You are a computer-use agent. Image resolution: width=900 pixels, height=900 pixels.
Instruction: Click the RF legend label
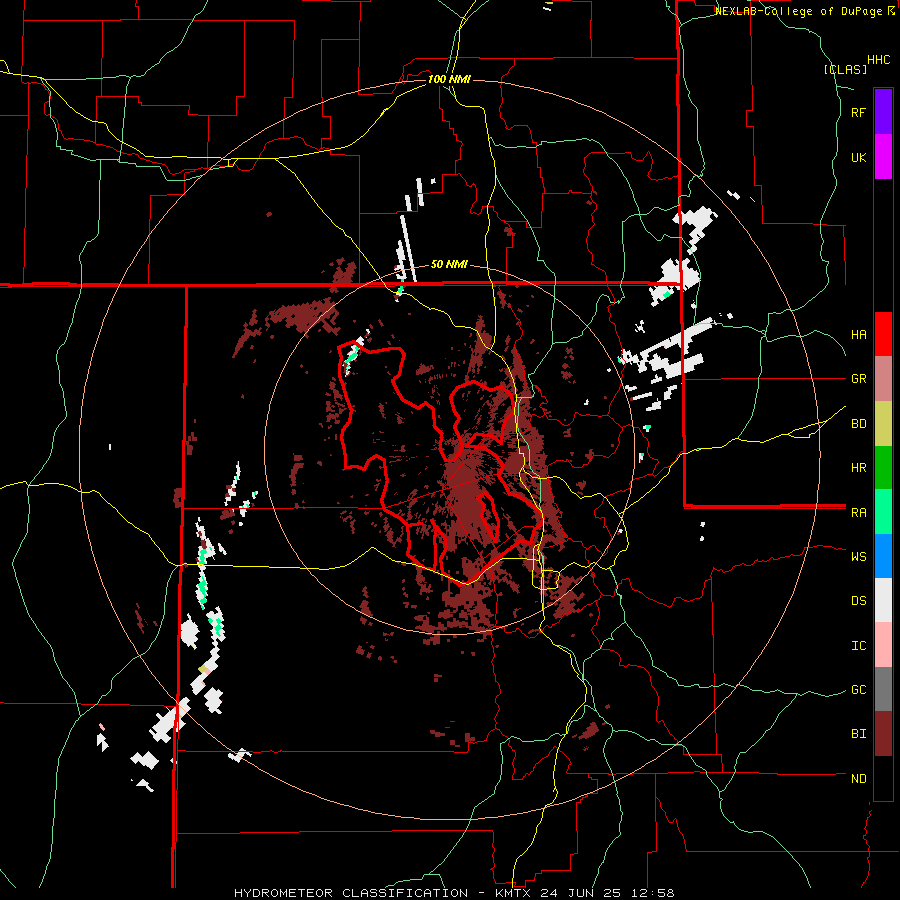coord(858,113)
